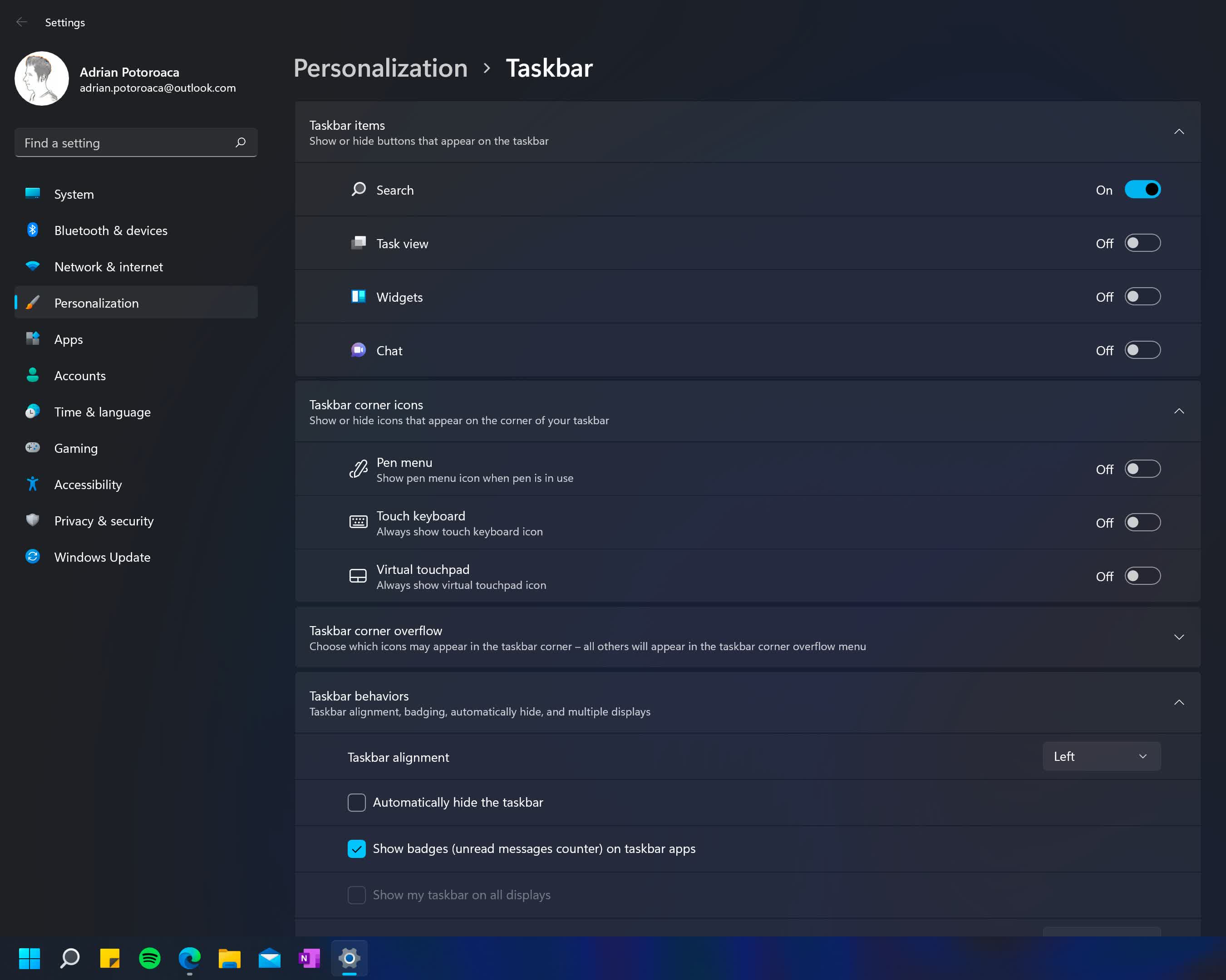The height and width of the screenshot is (980, 1226).
Task: Click the magnifier icon in Find a setting
Action: (x=241, y=142)
